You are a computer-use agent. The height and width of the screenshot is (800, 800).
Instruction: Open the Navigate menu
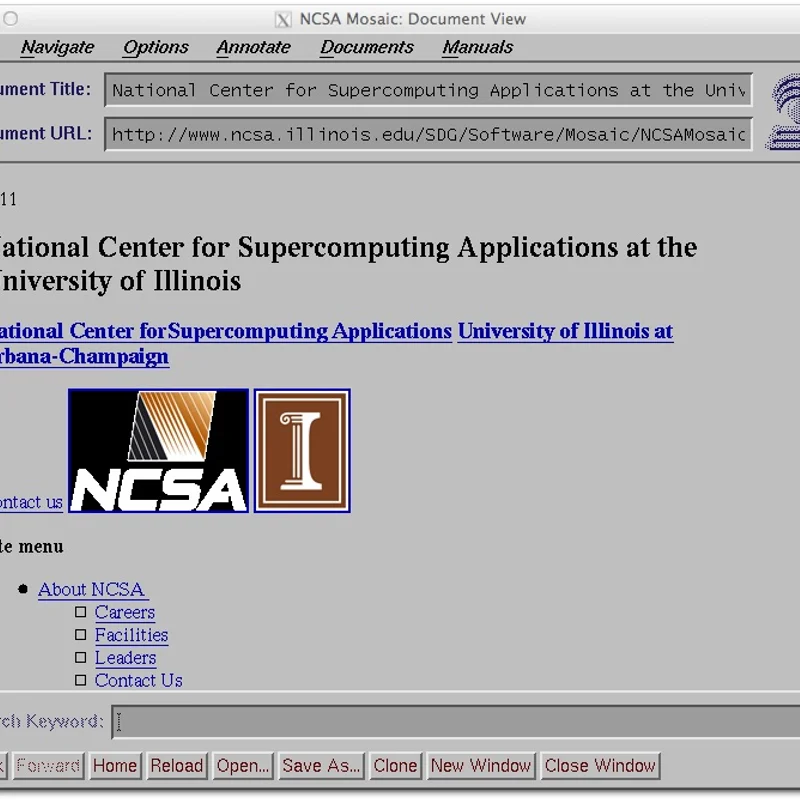[57, 47]
